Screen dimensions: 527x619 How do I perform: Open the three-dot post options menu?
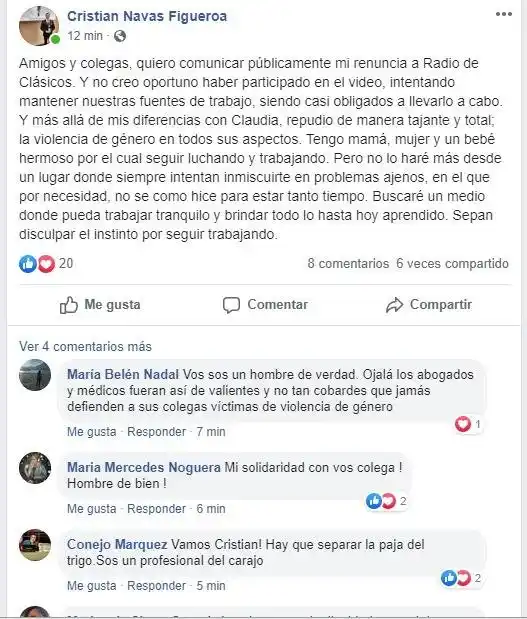(504, 14)
